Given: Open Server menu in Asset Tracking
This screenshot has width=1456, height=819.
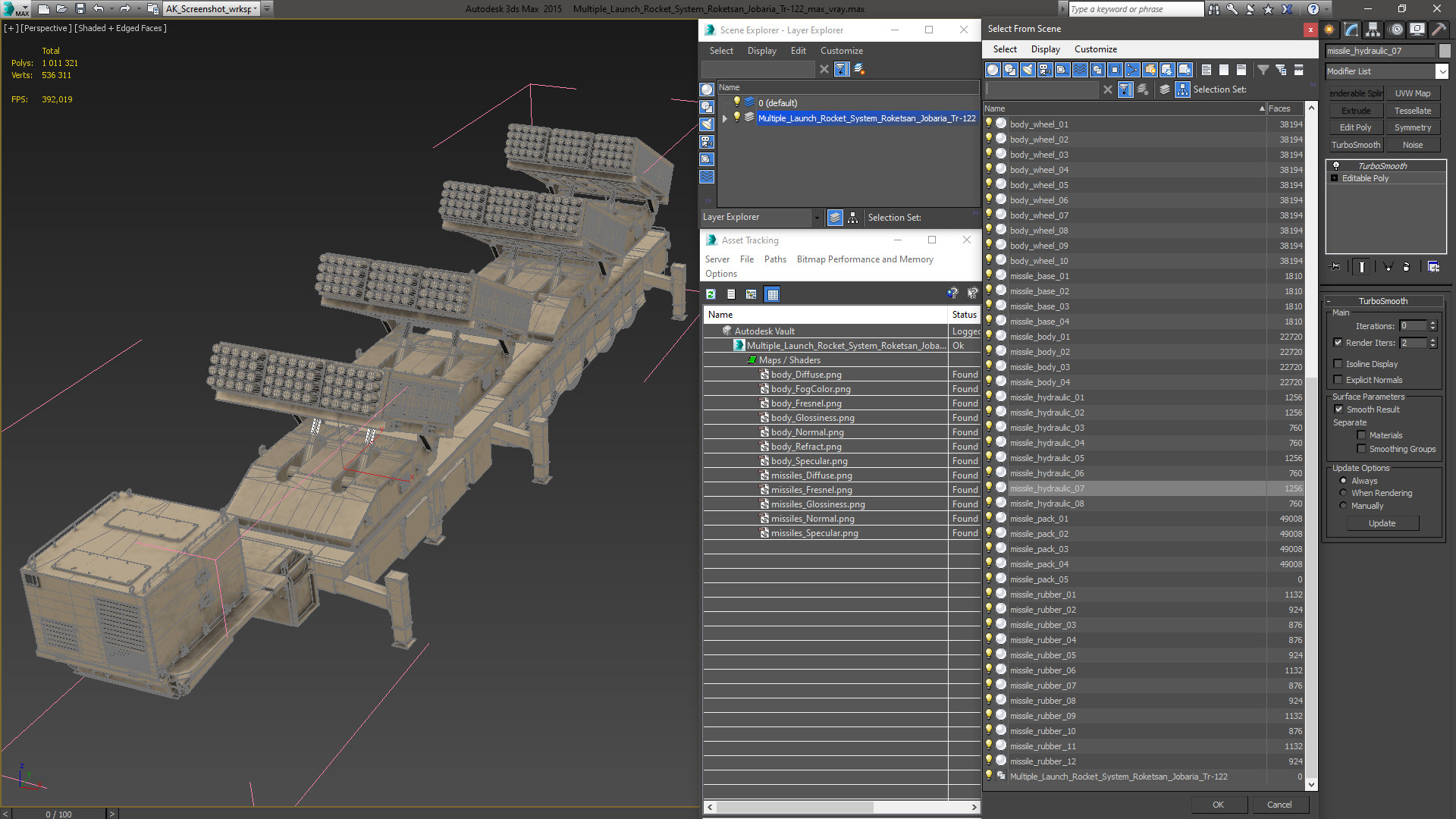Looking at the screenshot, I should 717,259.
